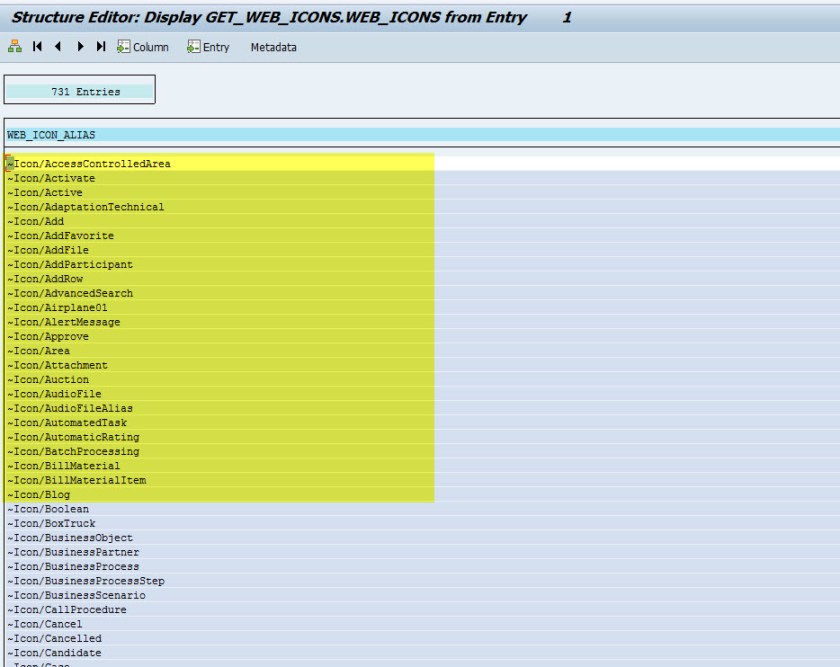This screenshot has width=840, height=667.
Task: Select row ~Icon/AddFavorite
Action: (422, 236)
